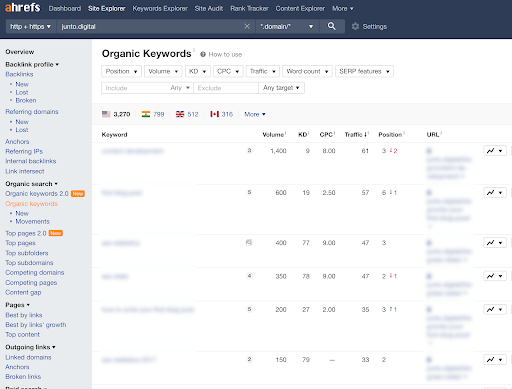Sort table by CPC column
The height and width of the screenshot is (389, 512).
[x=326, y=135]
